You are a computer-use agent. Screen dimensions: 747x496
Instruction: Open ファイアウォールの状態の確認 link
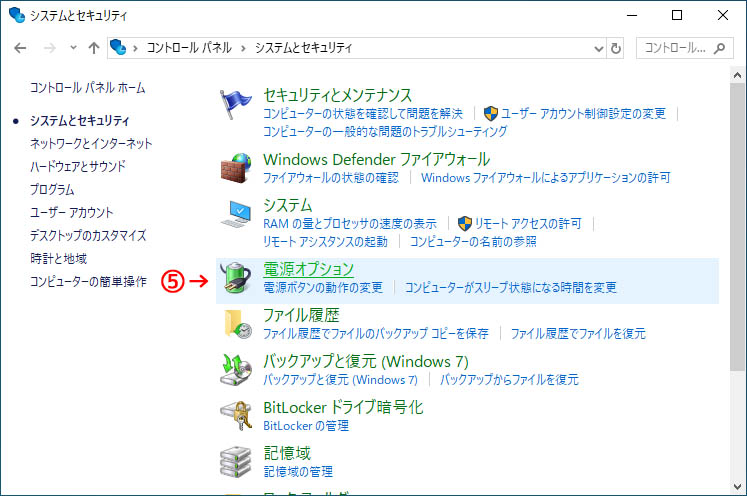331,178
